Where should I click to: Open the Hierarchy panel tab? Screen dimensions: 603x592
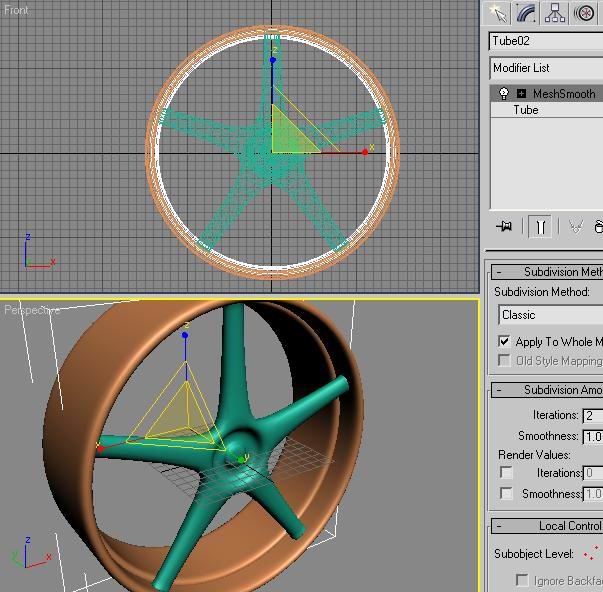click(x=555, y=13)
